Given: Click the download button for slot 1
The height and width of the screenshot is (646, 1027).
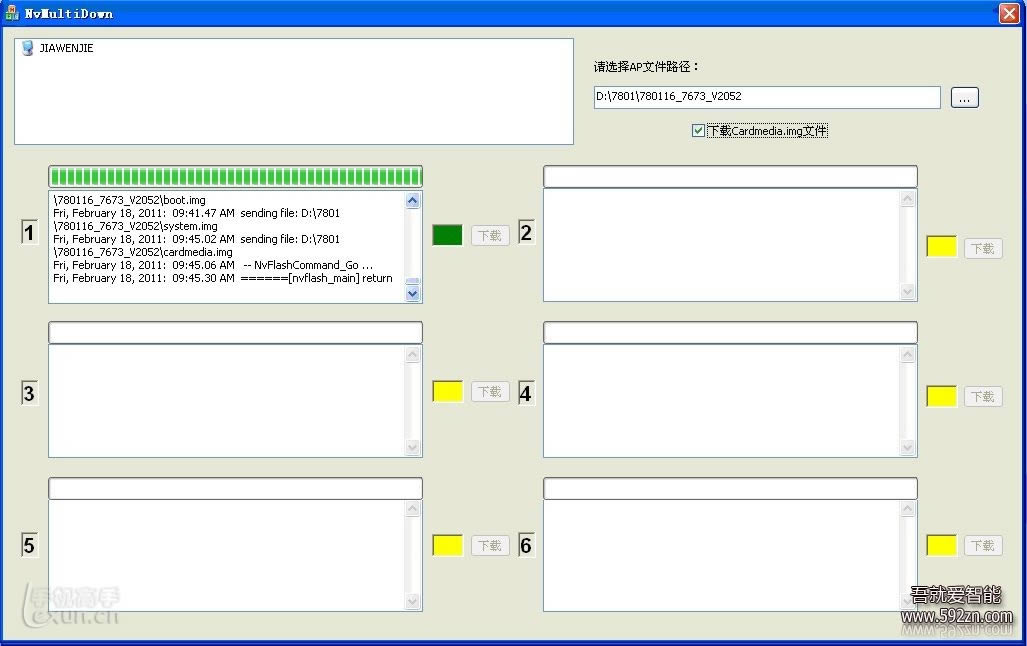Looking at the screenshot, I should 490,235.
